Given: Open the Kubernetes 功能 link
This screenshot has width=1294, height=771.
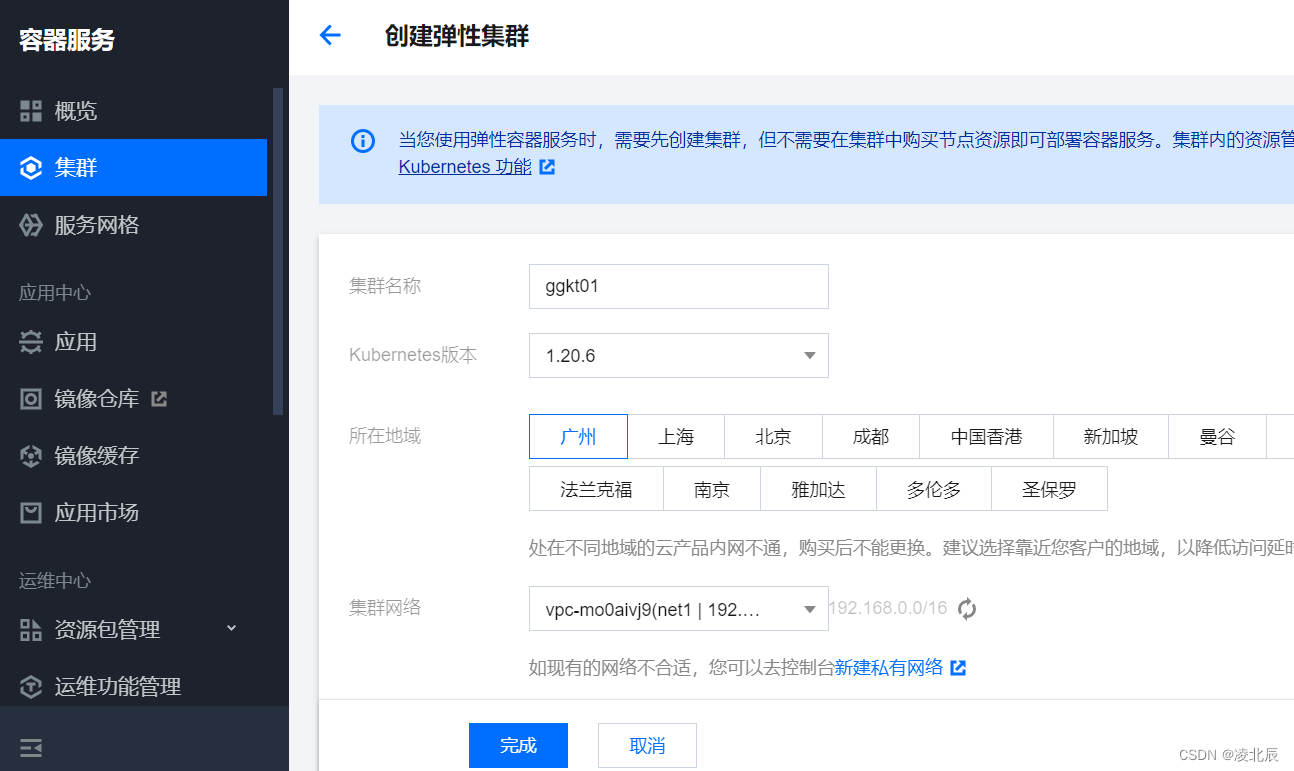Looking at the screenshot, I should 465,167.
